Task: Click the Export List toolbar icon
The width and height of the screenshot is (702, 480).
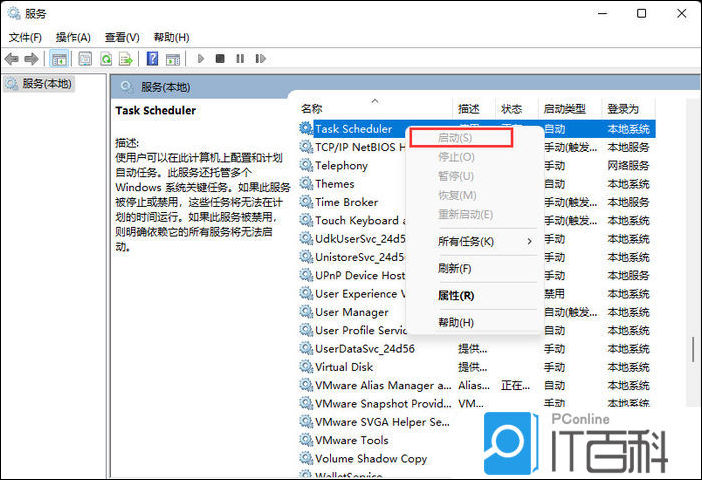Action: click(x=126, y=59)
